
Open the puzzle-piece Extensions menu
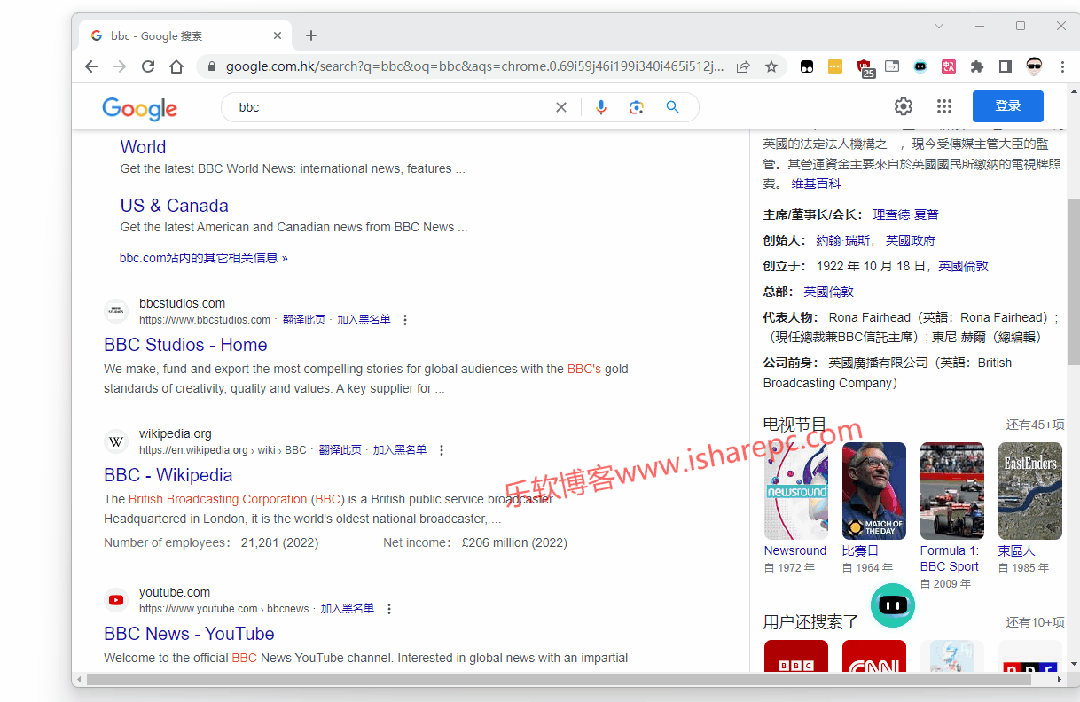977,67
